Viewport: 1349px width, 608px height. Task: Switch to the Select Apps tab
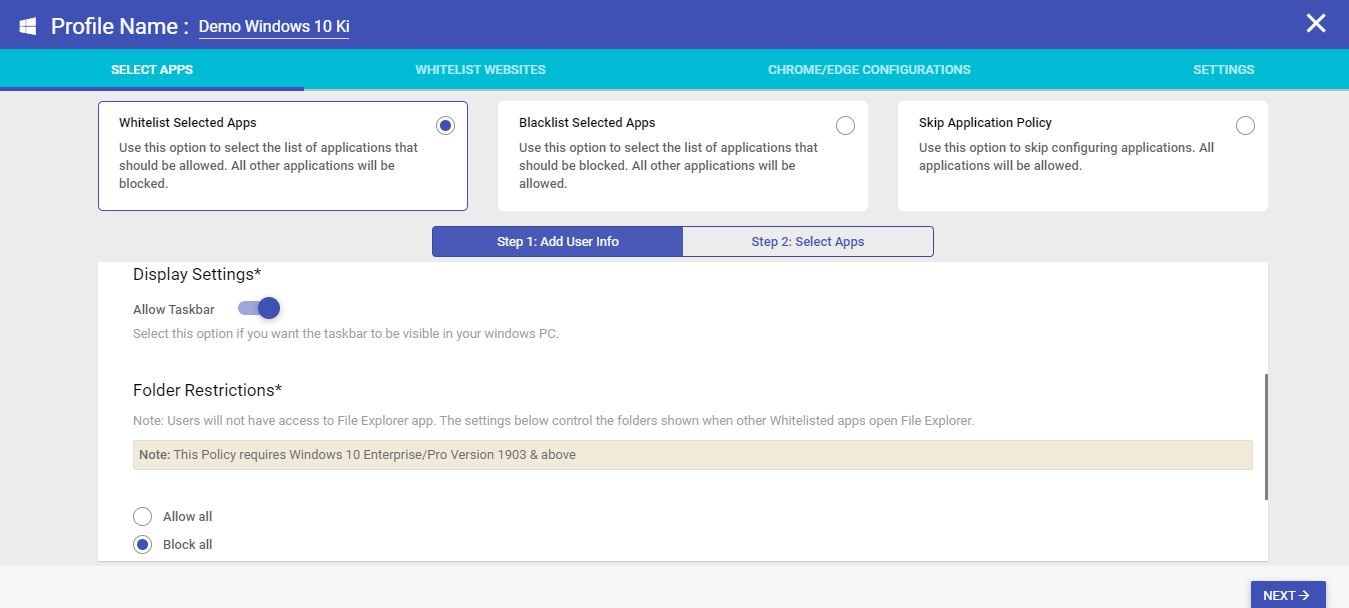(152, 70)
